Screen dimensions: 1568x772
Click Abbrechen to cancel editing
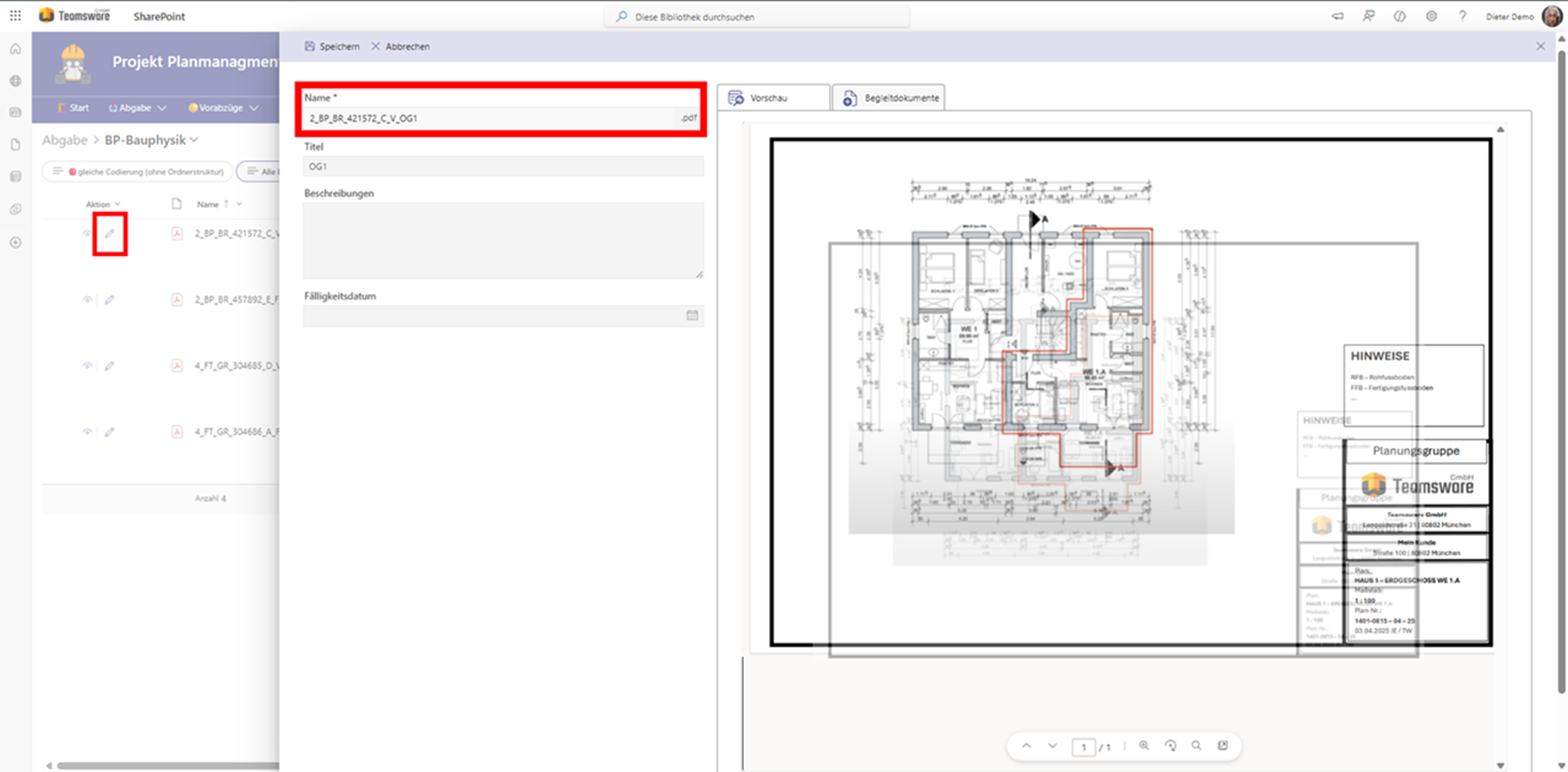401,47
